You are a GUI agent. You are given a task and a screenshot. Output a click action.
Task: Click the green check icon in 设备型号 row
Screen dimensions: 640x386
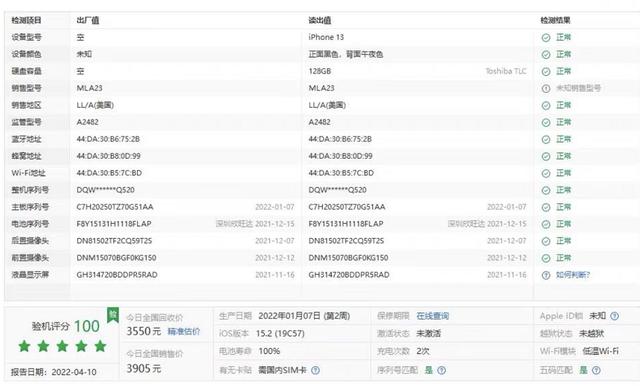click(546, 38)
